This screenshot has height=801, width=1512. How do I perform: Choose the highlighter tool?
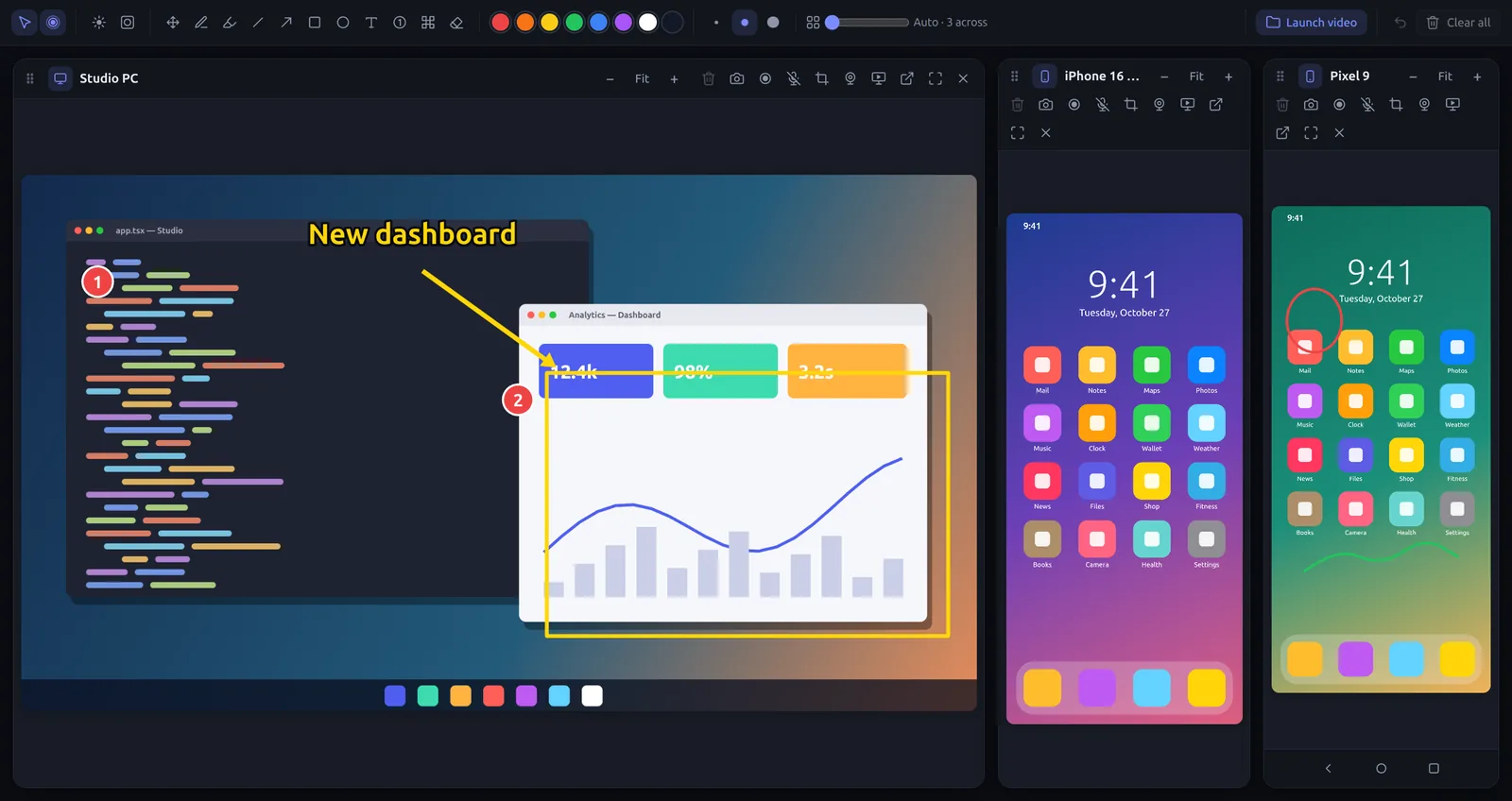[230, 23]
